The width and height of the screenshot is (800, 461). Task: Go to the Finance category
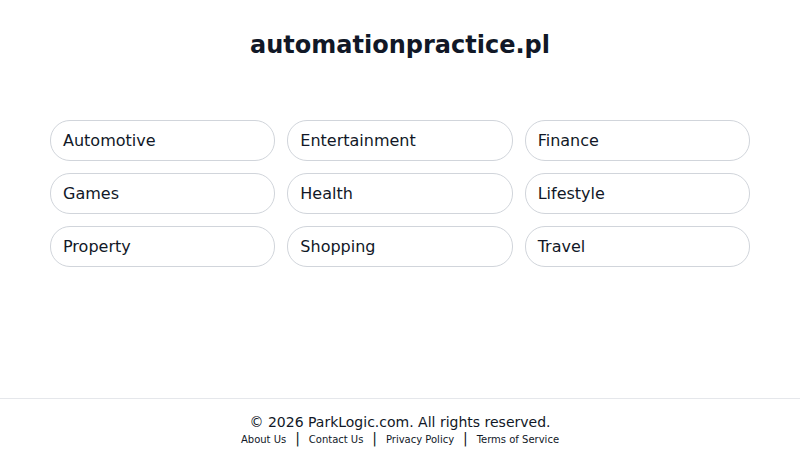click(637, 141)
